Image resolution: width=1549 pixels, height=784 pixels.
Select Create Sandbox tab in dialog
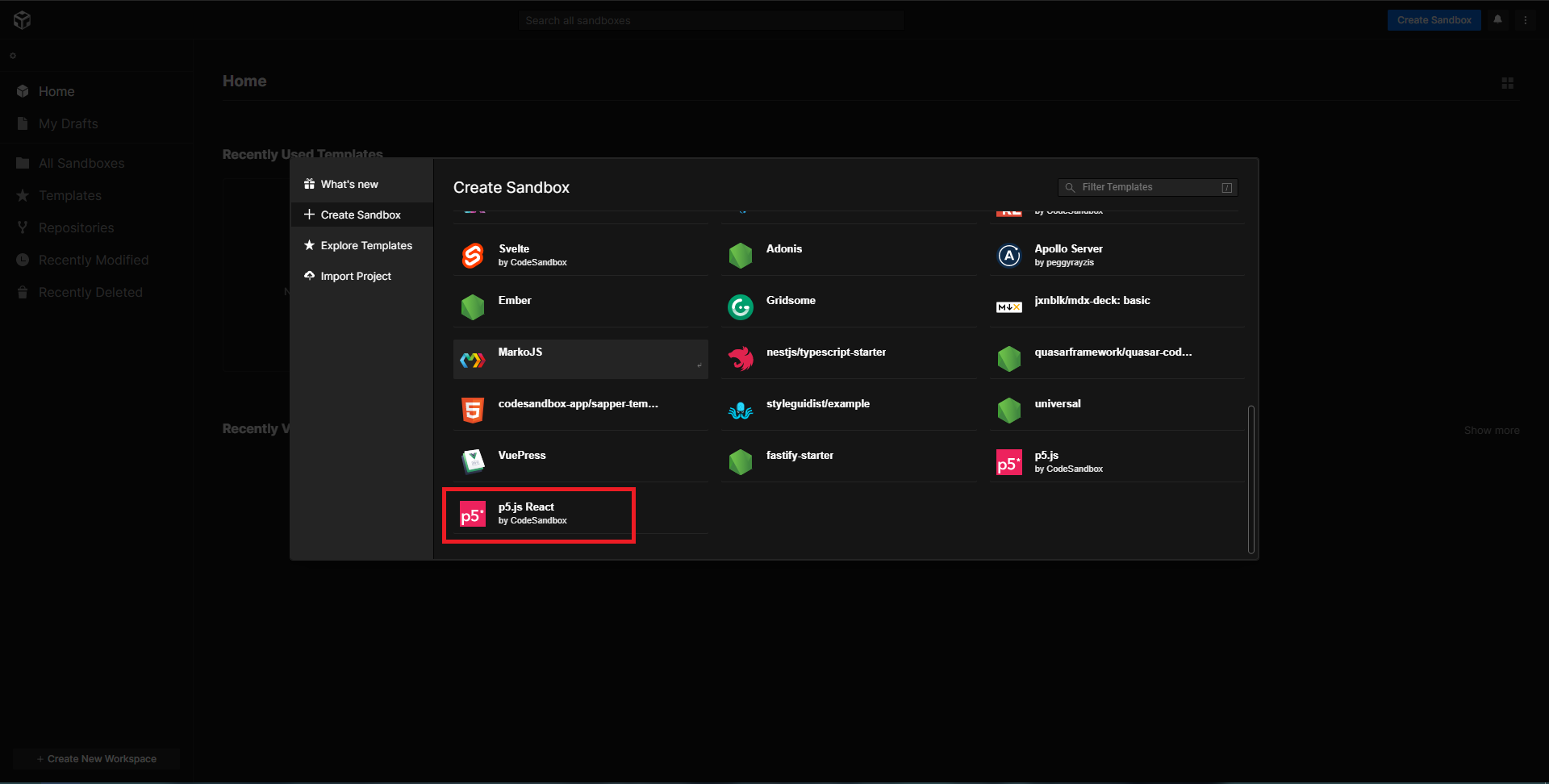pyautogui.click(x=361, y=215)
